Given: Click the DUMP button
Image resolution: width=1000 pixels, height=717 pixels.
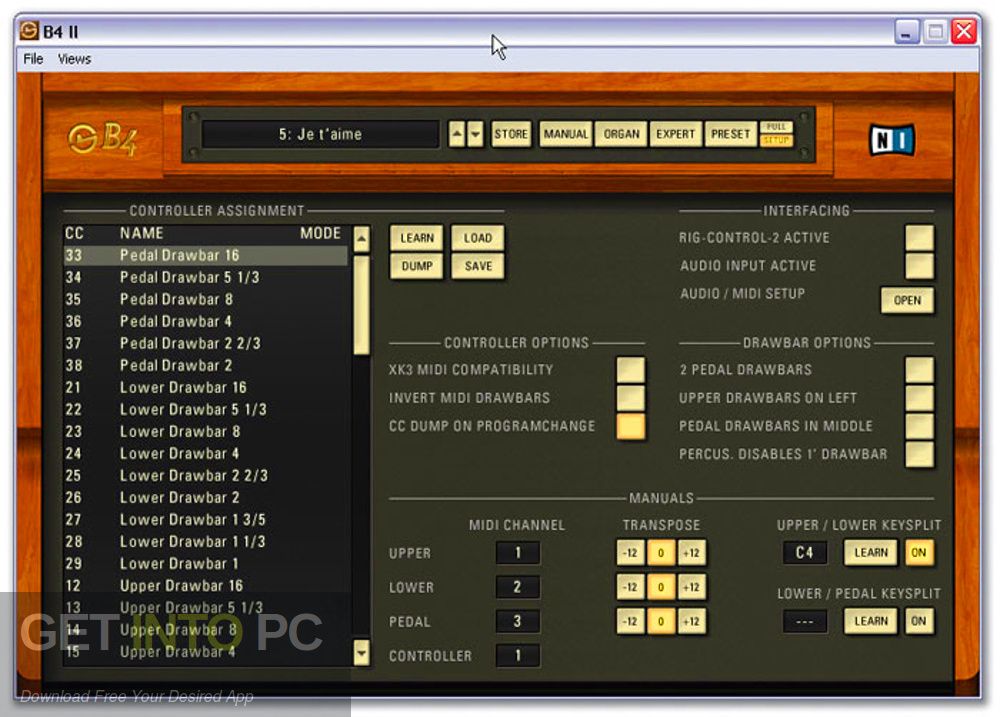Looking at the screenshot, I should click(x=416, y=266).
